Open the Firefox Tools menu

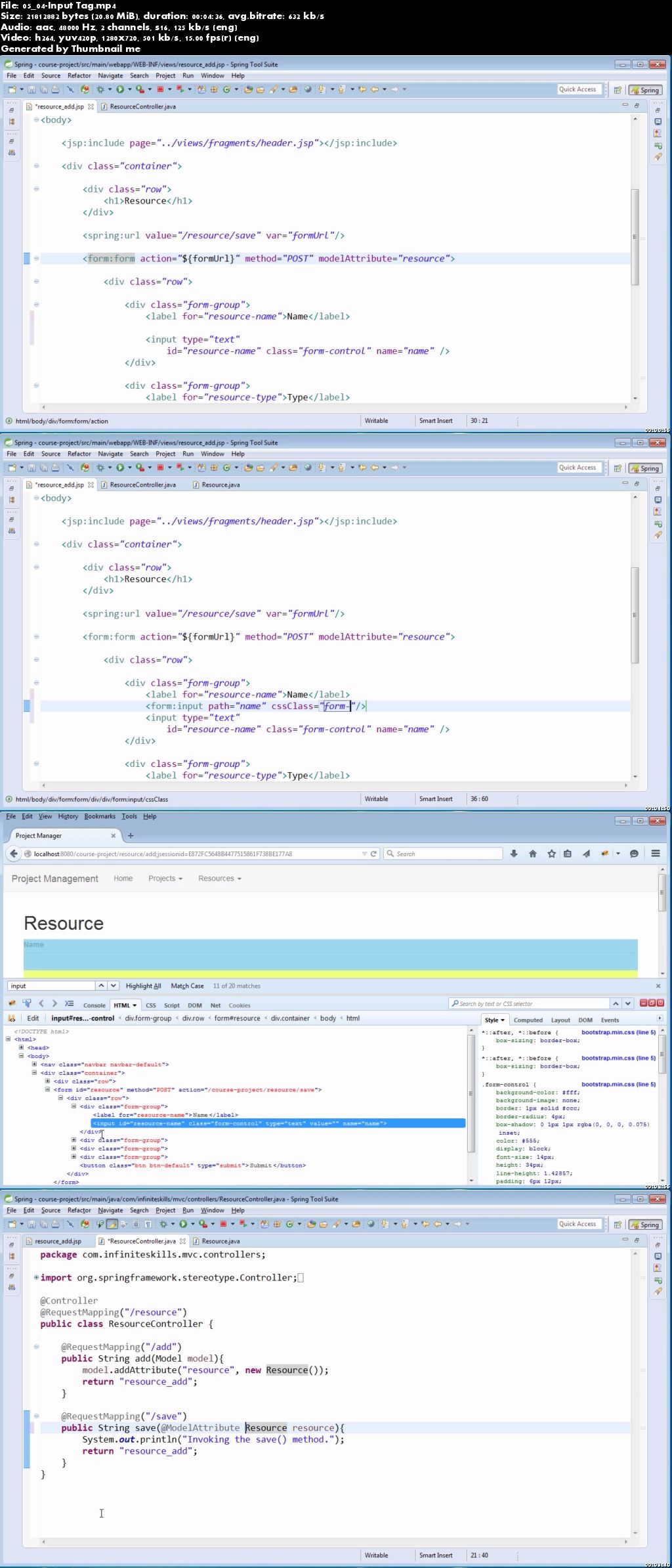[x=129, y=816]
